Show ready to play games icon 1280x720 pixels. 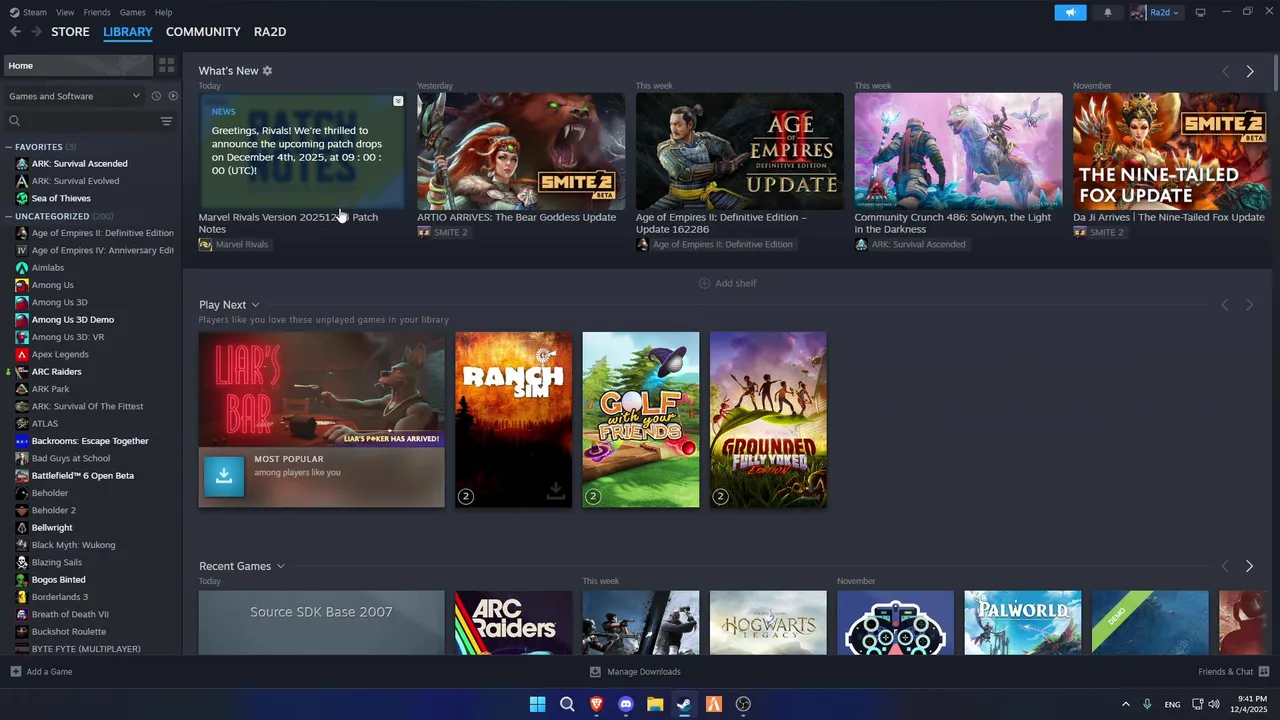pos(173,96)
